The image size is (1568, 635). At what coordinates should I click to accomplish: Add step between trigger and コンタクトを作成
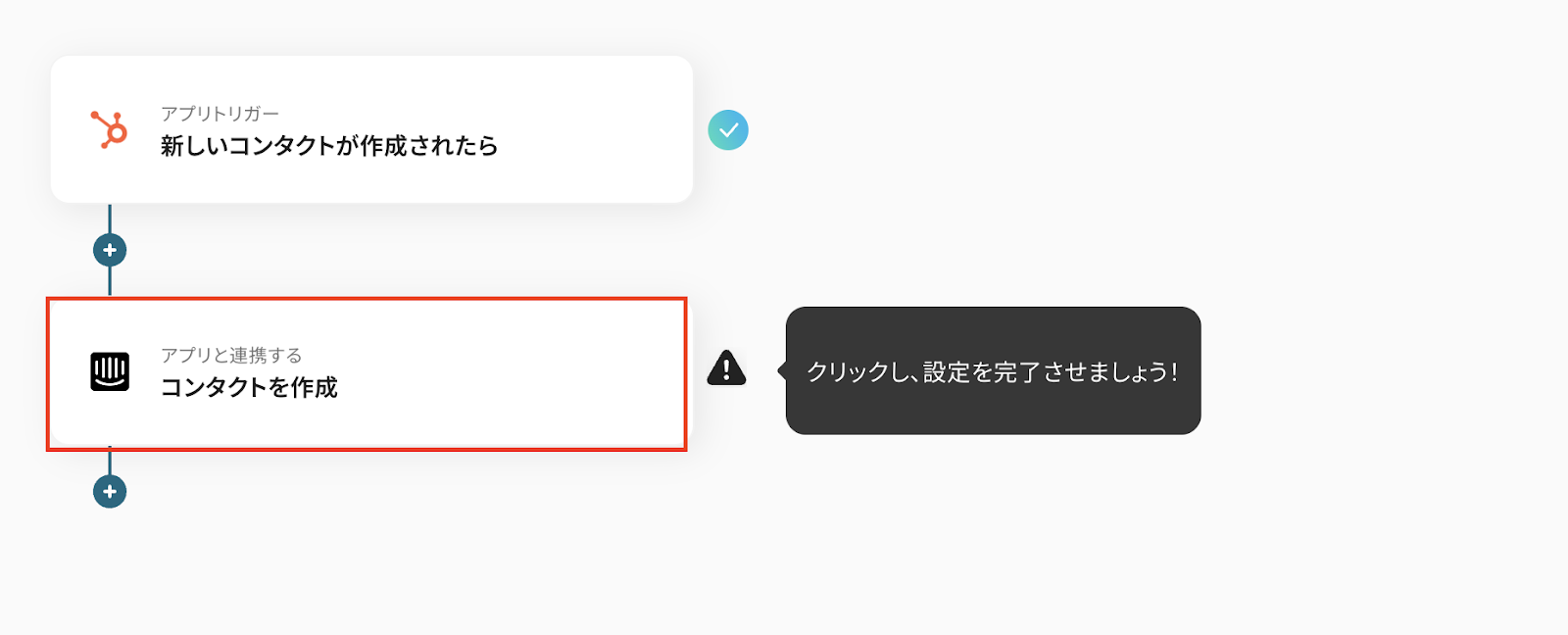[x=110, y=250]
